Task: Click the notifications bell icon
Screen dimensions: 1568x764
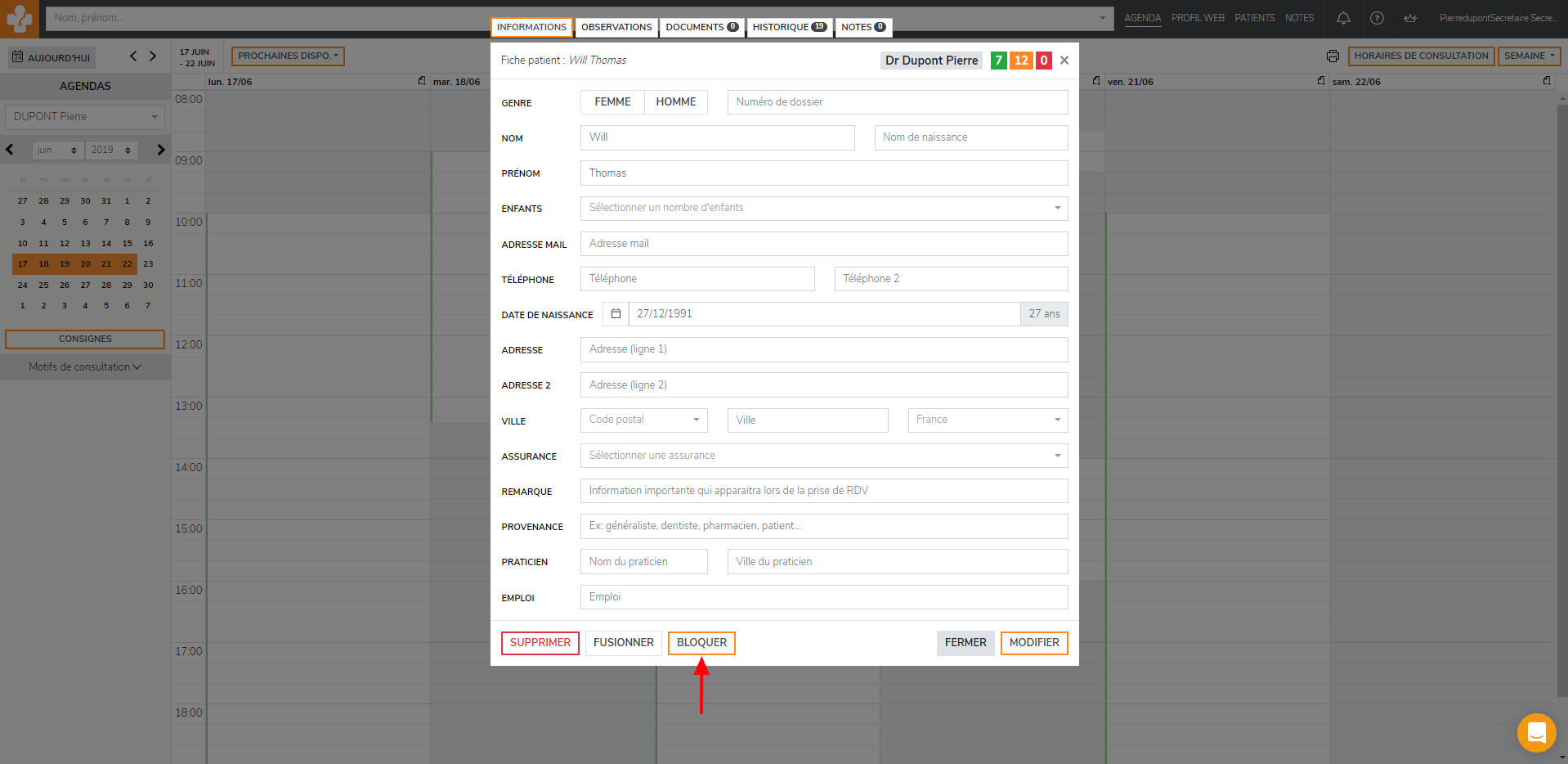Action: click(x=1343, y=18)
